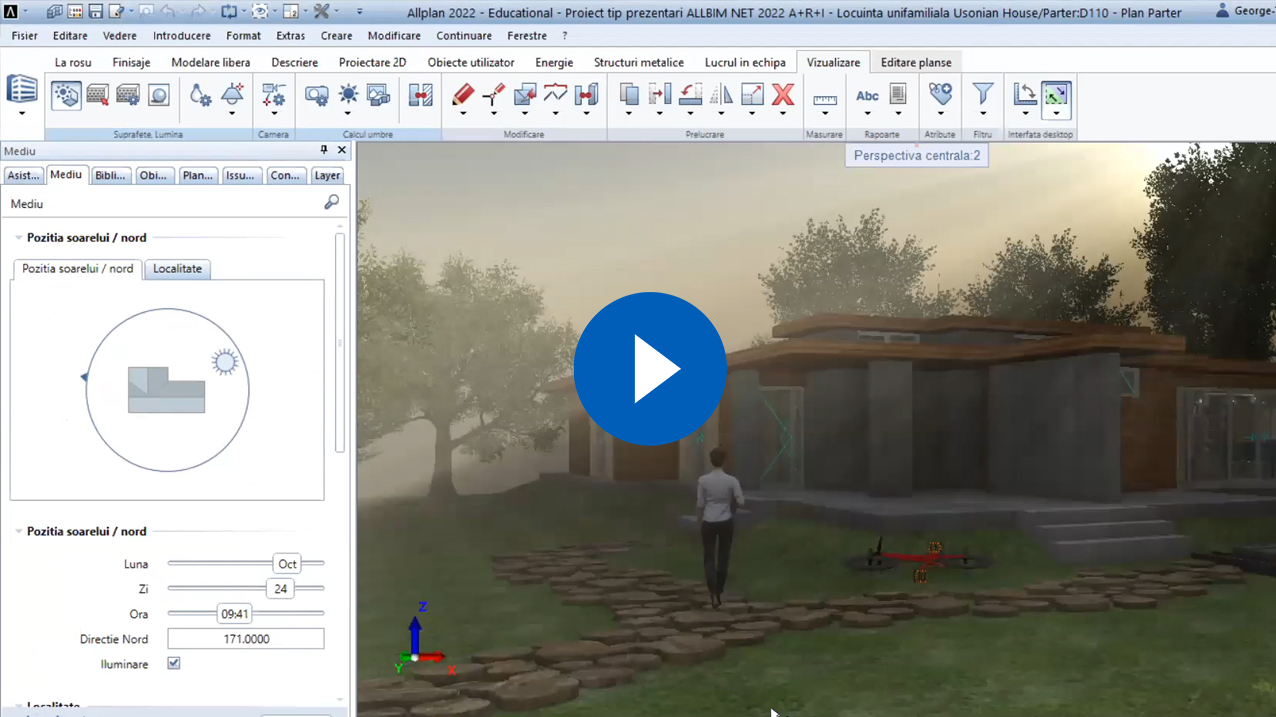Click the axis rotate interface icon
The width and height of the screenshot is (1276, 717).
pos(1025,94)
